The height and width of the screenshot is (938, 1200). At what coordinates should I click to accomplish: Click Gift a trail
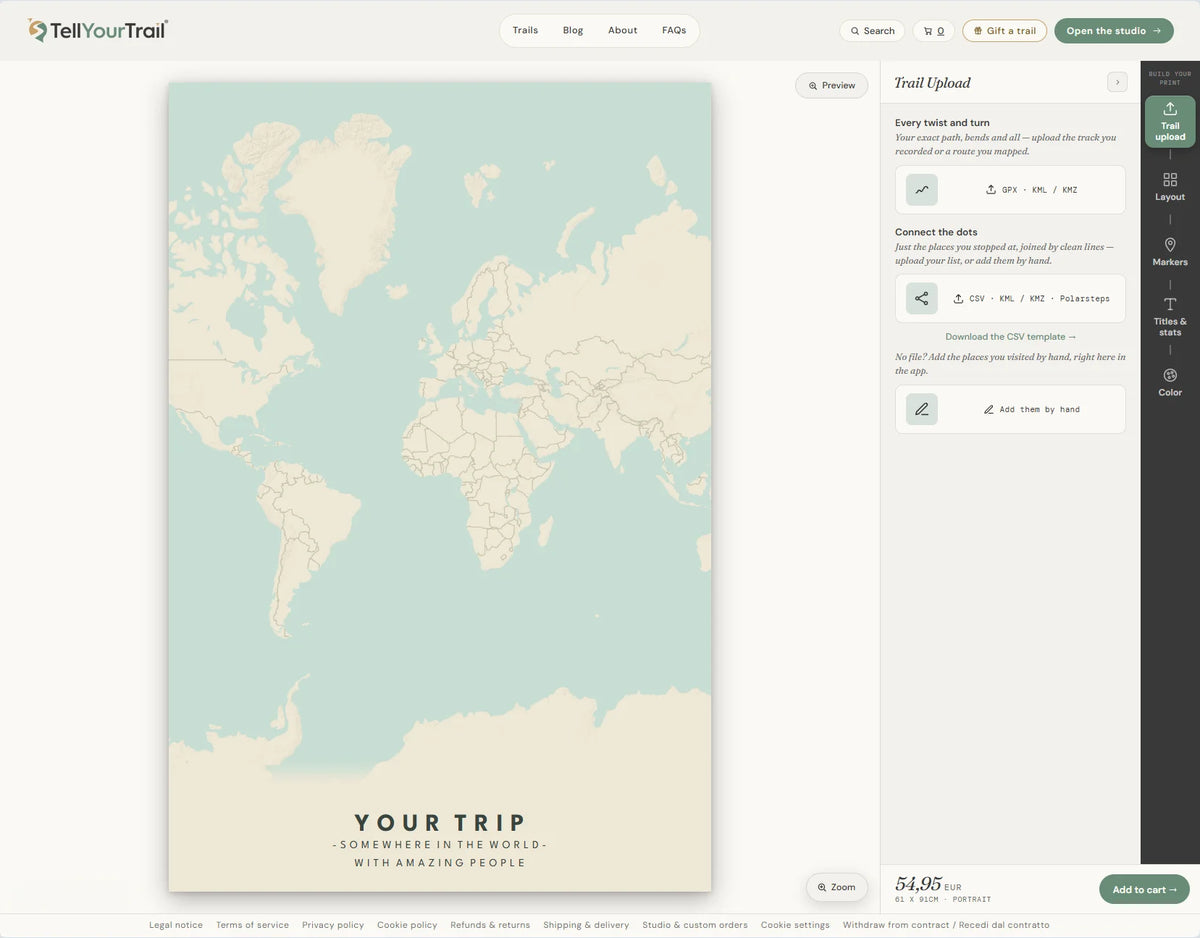pos(1005,31)
